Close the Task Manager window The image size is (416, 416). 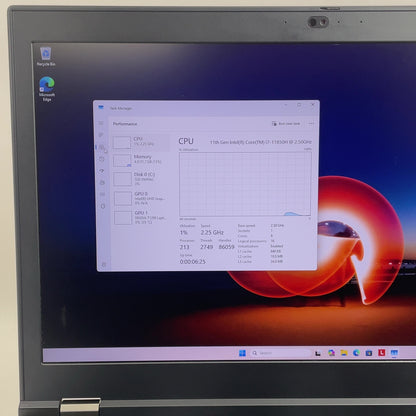(x=313, y=105)
